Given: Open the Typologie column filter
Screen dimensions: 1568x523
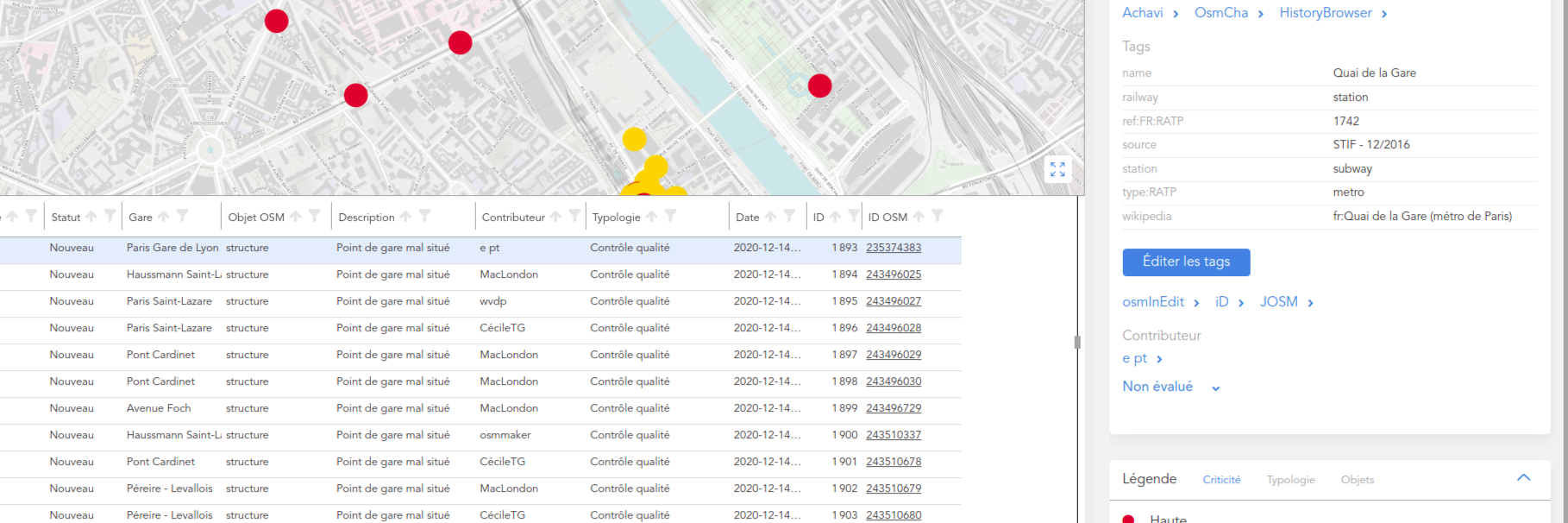Looking at the screenshot, I should 670,217.
